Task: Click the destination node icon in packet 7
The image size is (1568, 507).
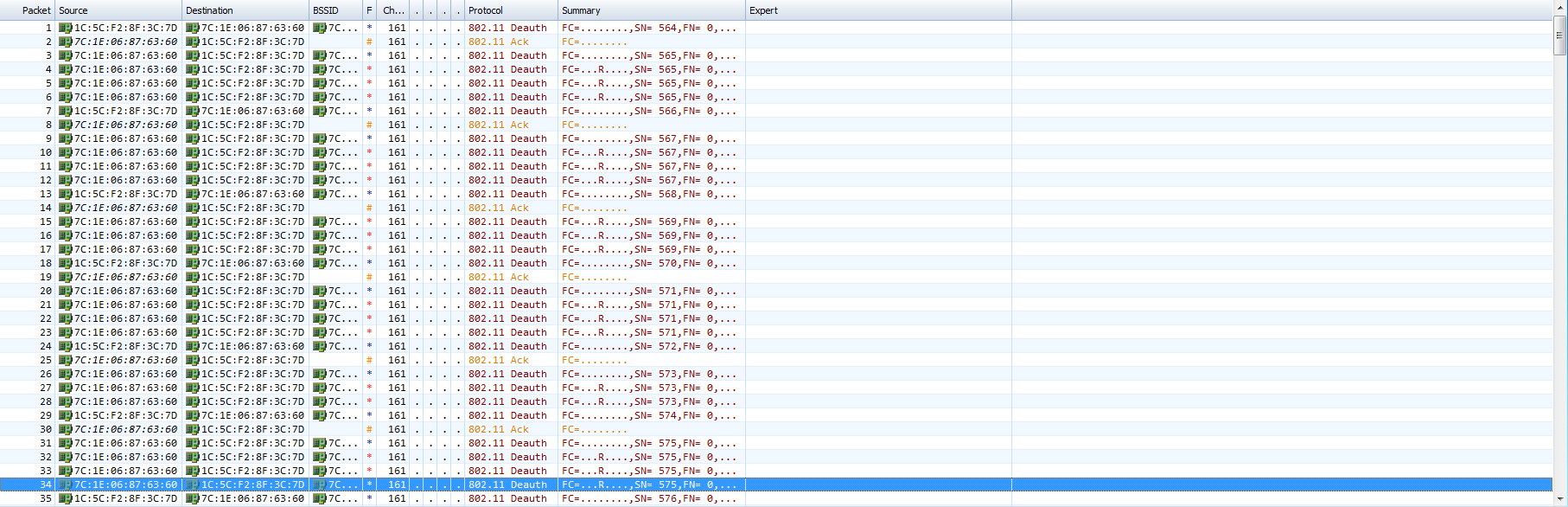Action: coord(192,111)
